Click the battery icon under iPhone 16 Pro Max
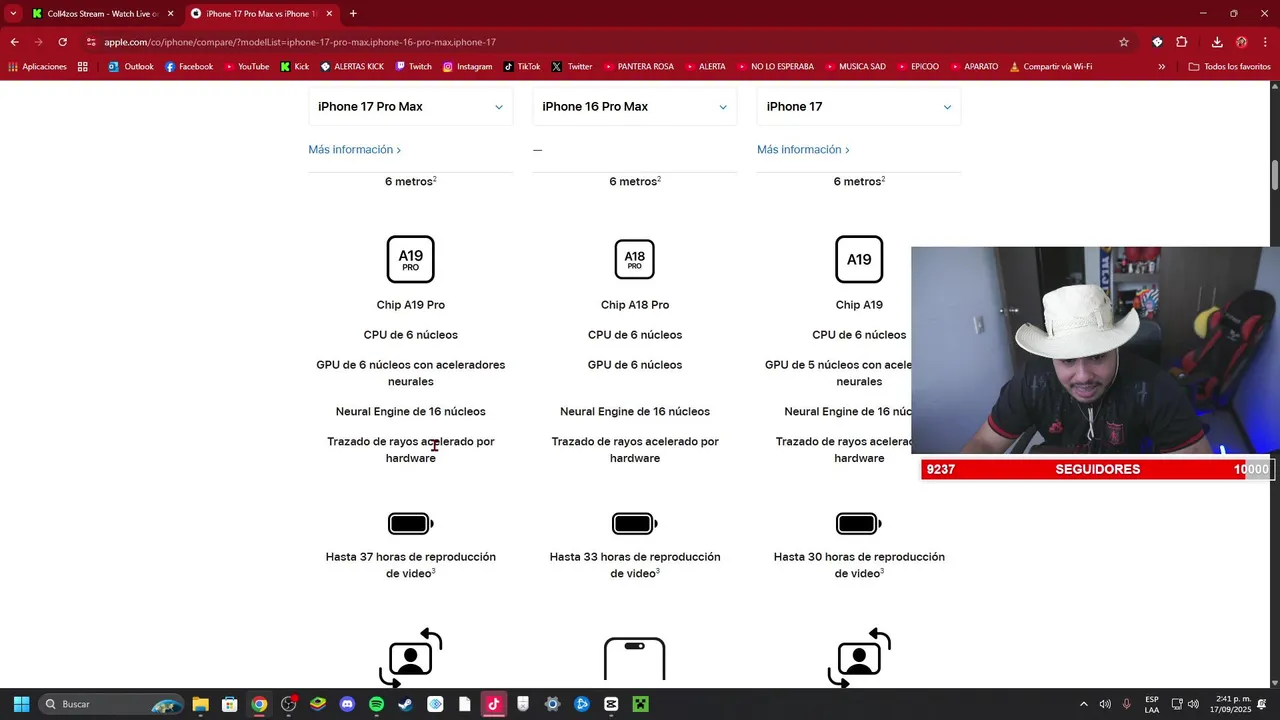The width and height of the screenshot is (1280, 720). tap(634, 523)
